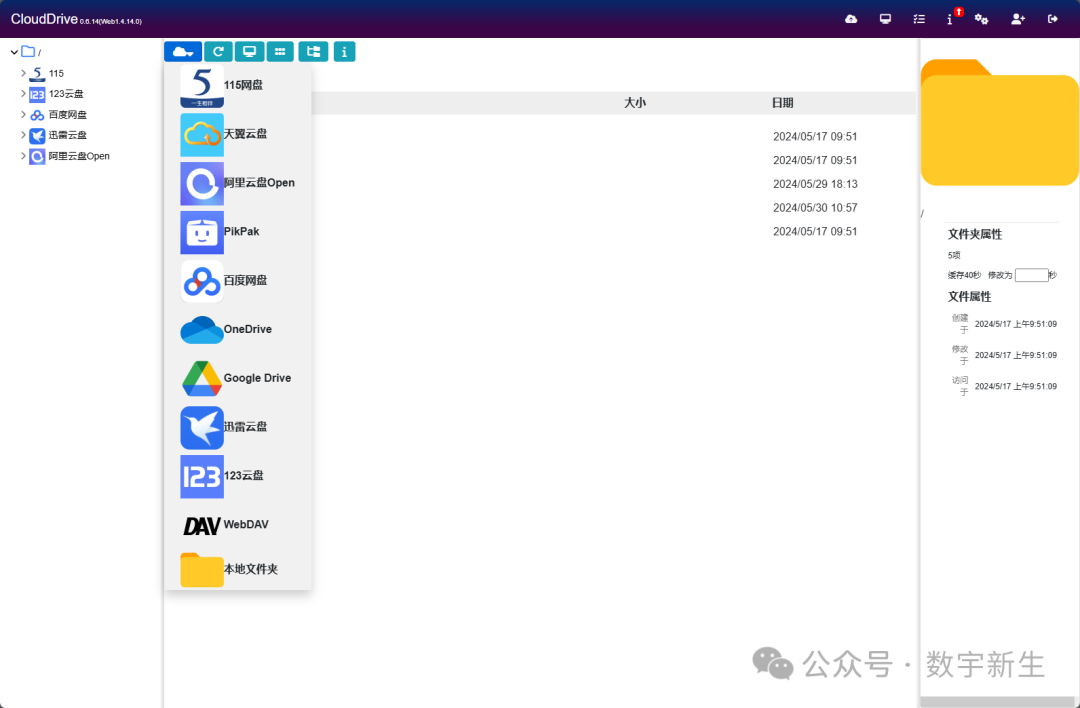The height and width of the screenshot is (708, 1080).
Task: Click the properties panel horizontal scrollbar
Action: coord(999,702)
